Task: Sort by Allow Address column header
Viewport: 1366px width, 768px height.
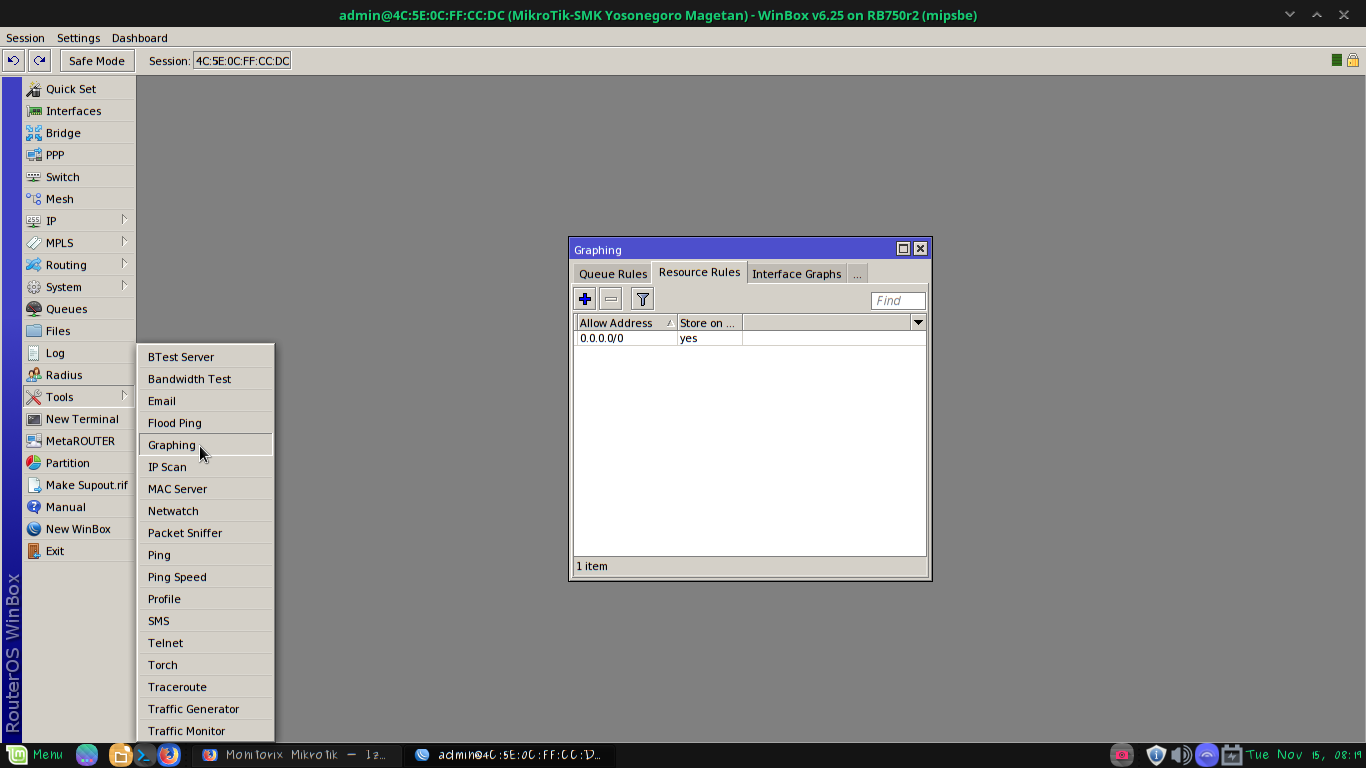Action: coord(627,323)
